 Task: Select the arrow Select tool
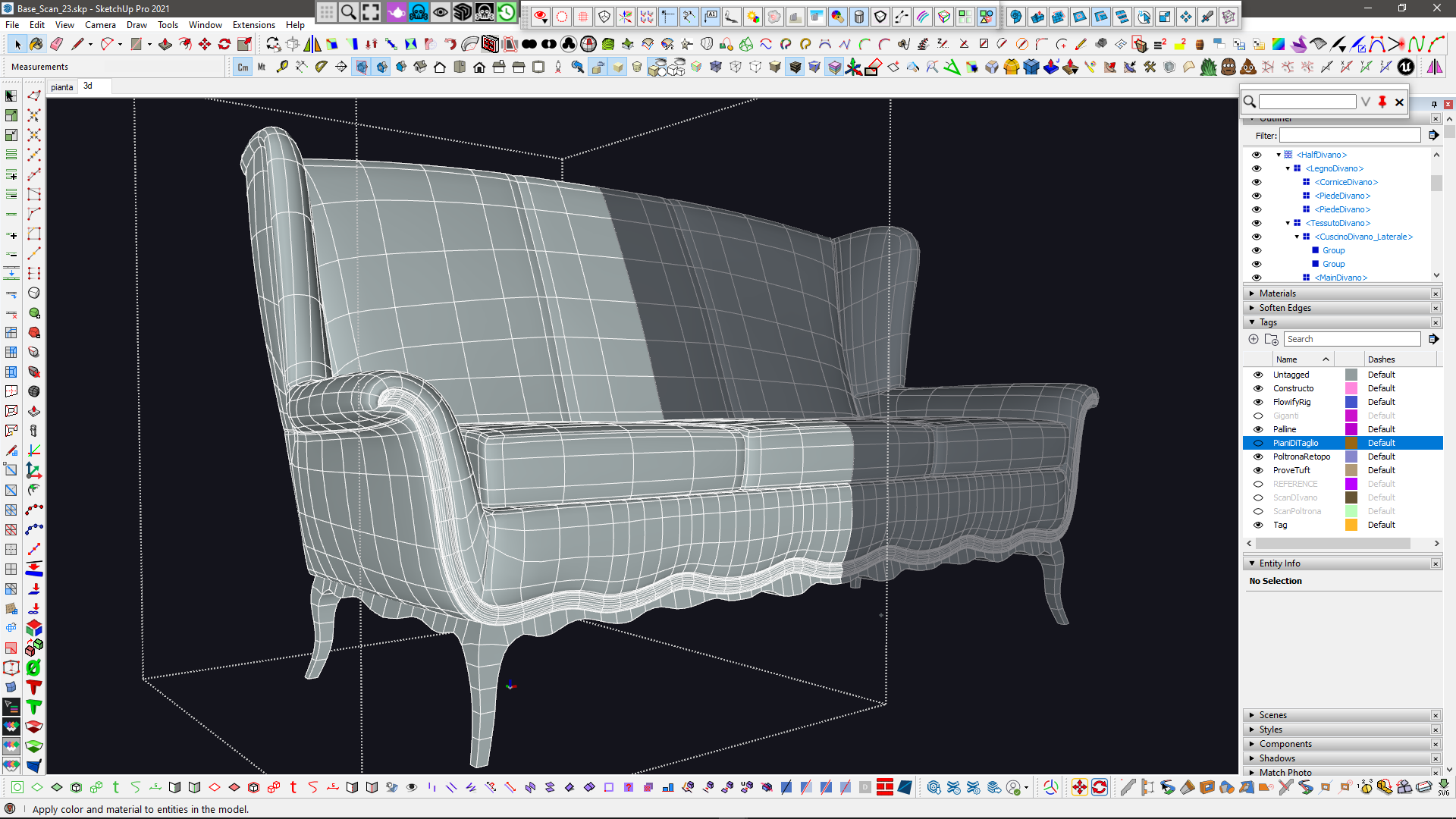(17, 45)
